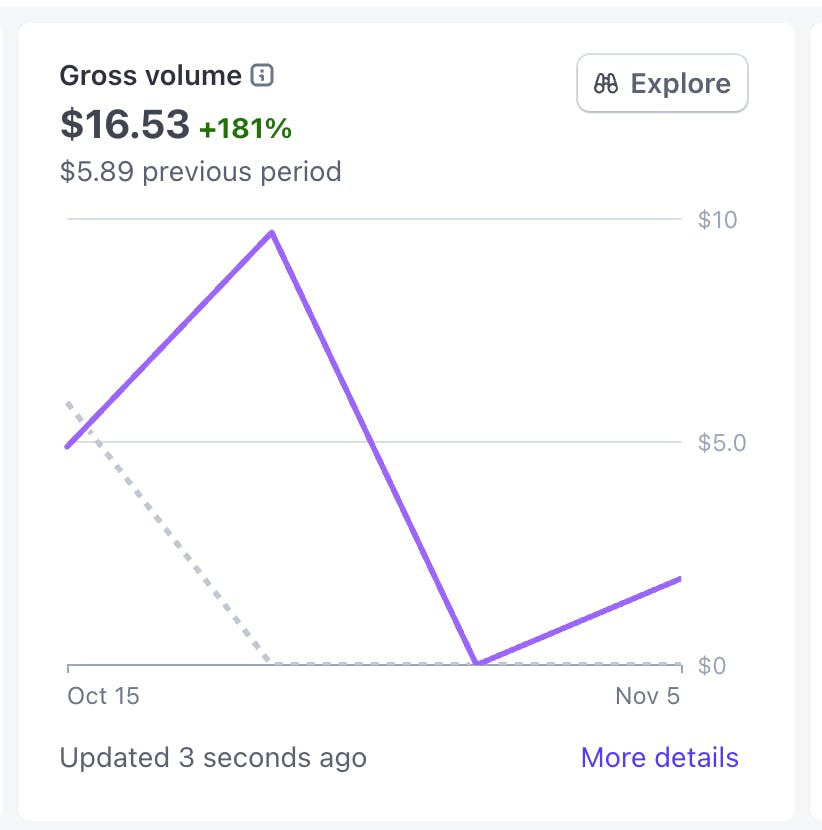Click the Updated 3 seconds ago text
This screenshot has height=830, width=822.
click(213, 758)
